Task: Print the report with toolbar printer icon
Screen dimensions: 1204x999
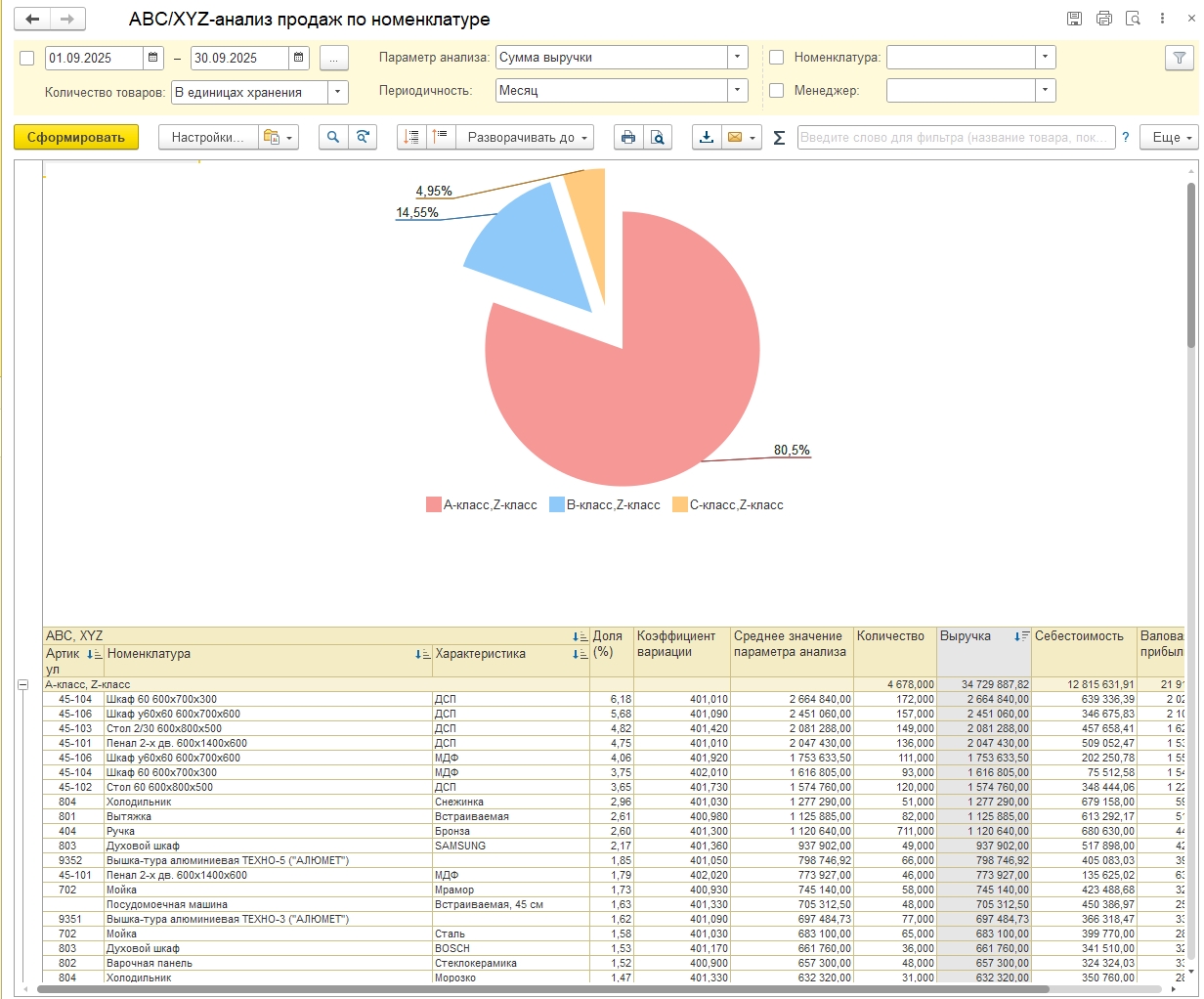Action: coord(628,138)
